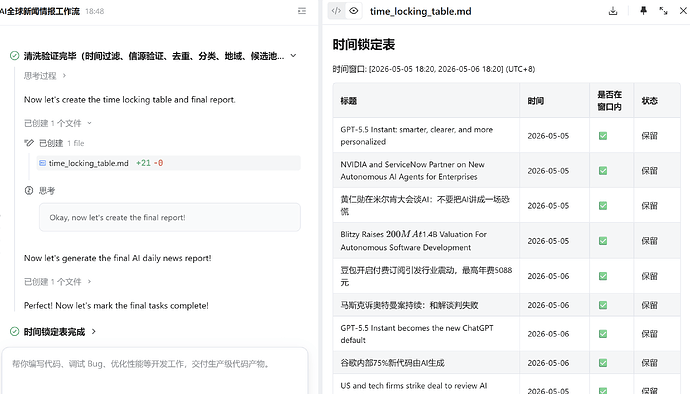Image resolution: width=690 pixels, height=394 pixels.
Task: Click checkmark in GPT-5.5 Instant smarter row
Action: click(x=603, y=136)
